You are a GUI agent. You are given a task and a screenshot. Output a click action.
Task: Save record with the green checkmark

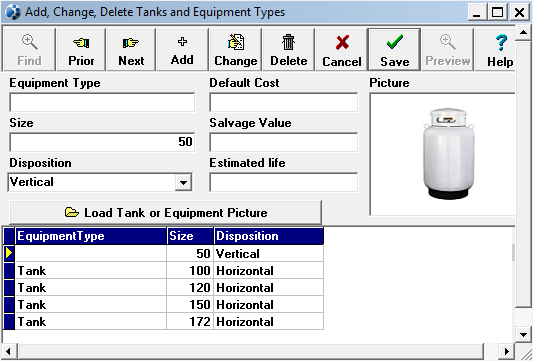point(395,50)
